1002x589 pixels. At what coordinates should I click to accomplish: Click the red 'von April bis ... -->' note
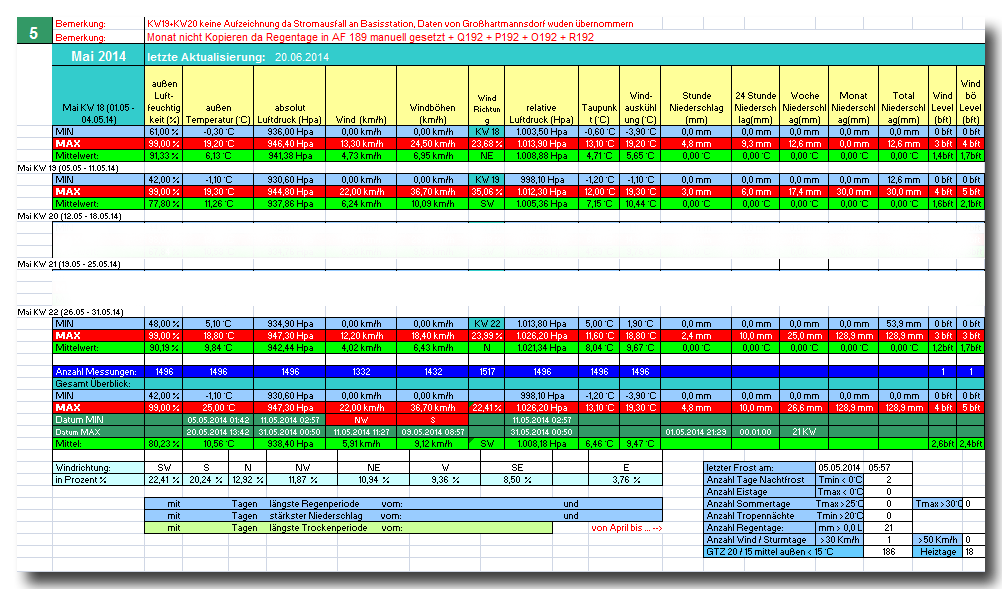(x=627, y=528)
